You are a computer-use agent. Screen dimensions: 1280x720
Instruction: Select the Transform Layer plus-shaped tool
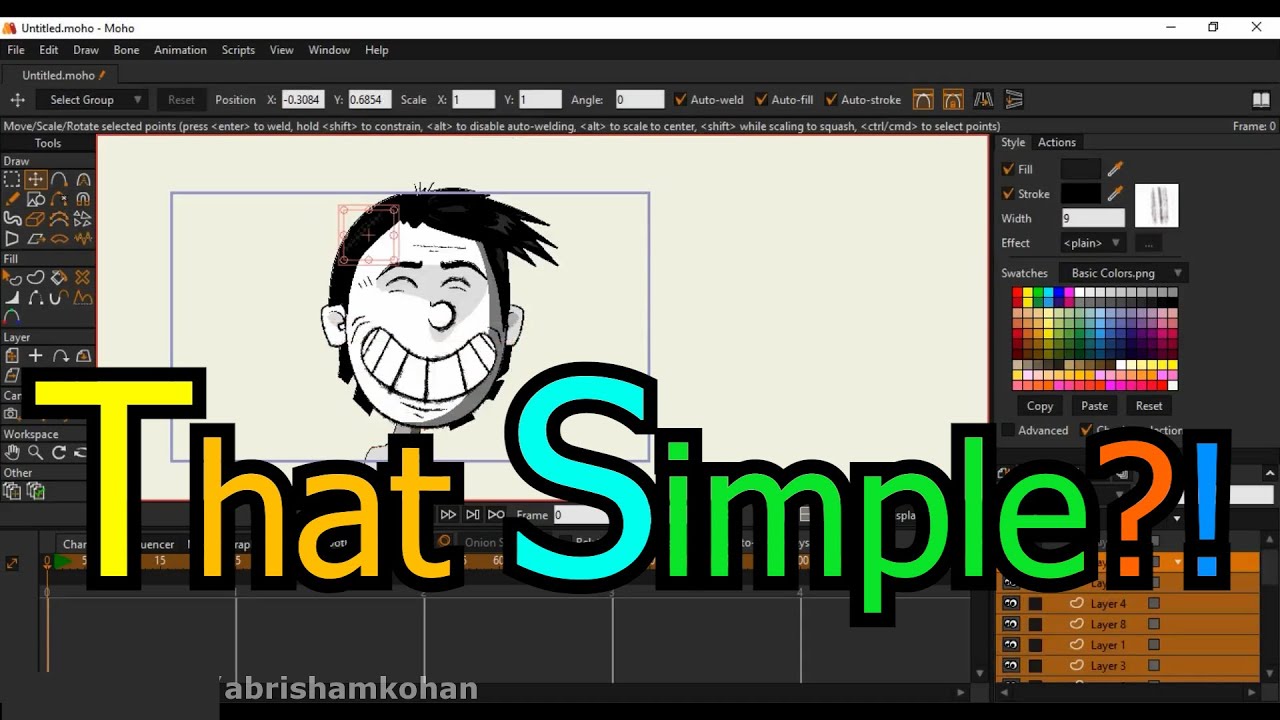(35, 356)
